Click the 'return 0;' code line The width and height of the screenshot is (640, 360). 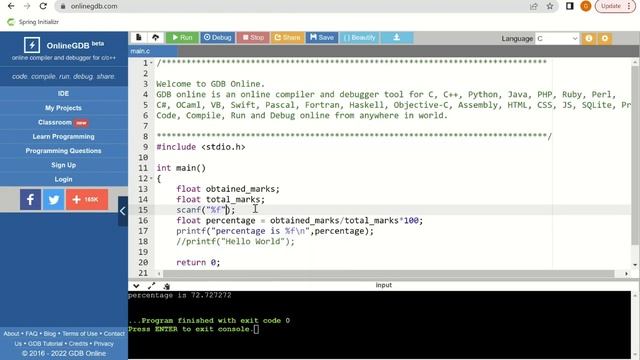198,262
